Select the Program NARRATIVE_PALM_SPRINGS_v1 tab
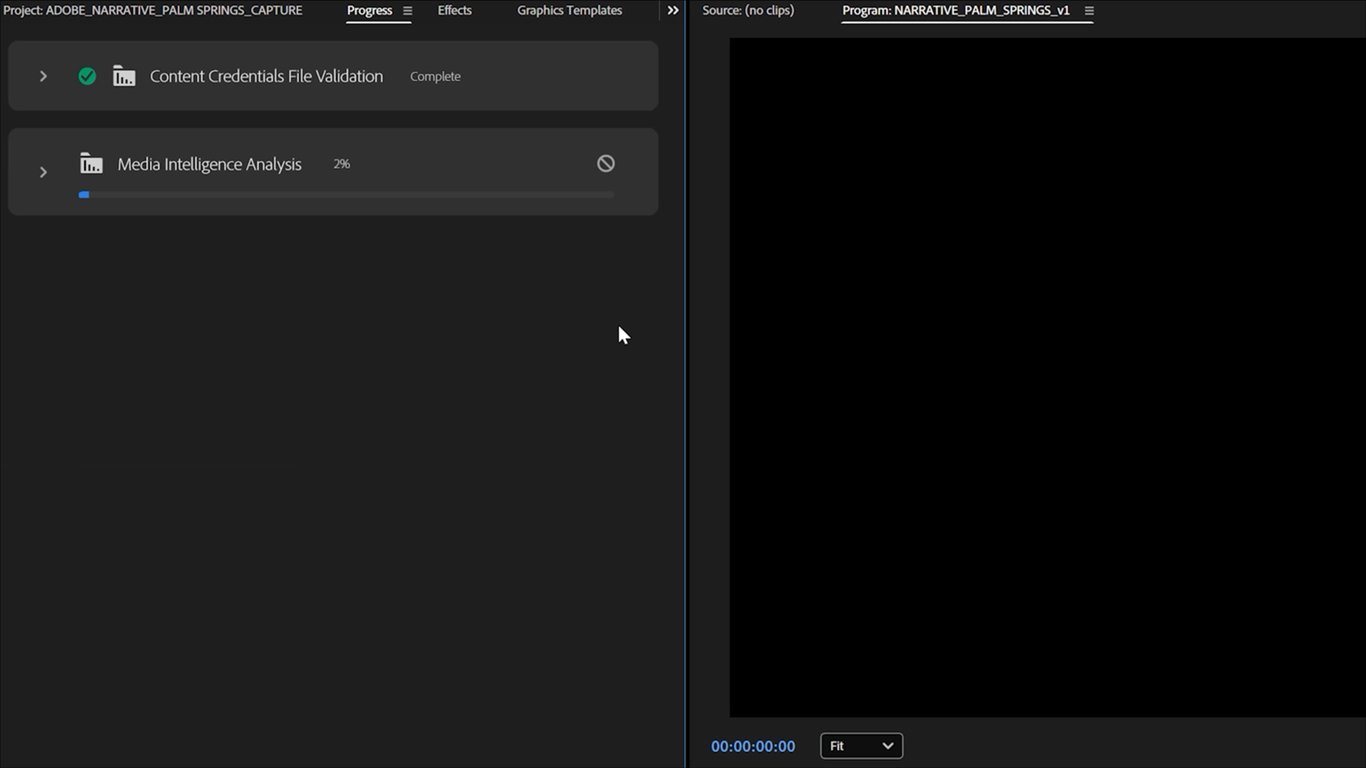Image resolution: width=1366 pixels, height=768 pixels. tap(955, 11)
